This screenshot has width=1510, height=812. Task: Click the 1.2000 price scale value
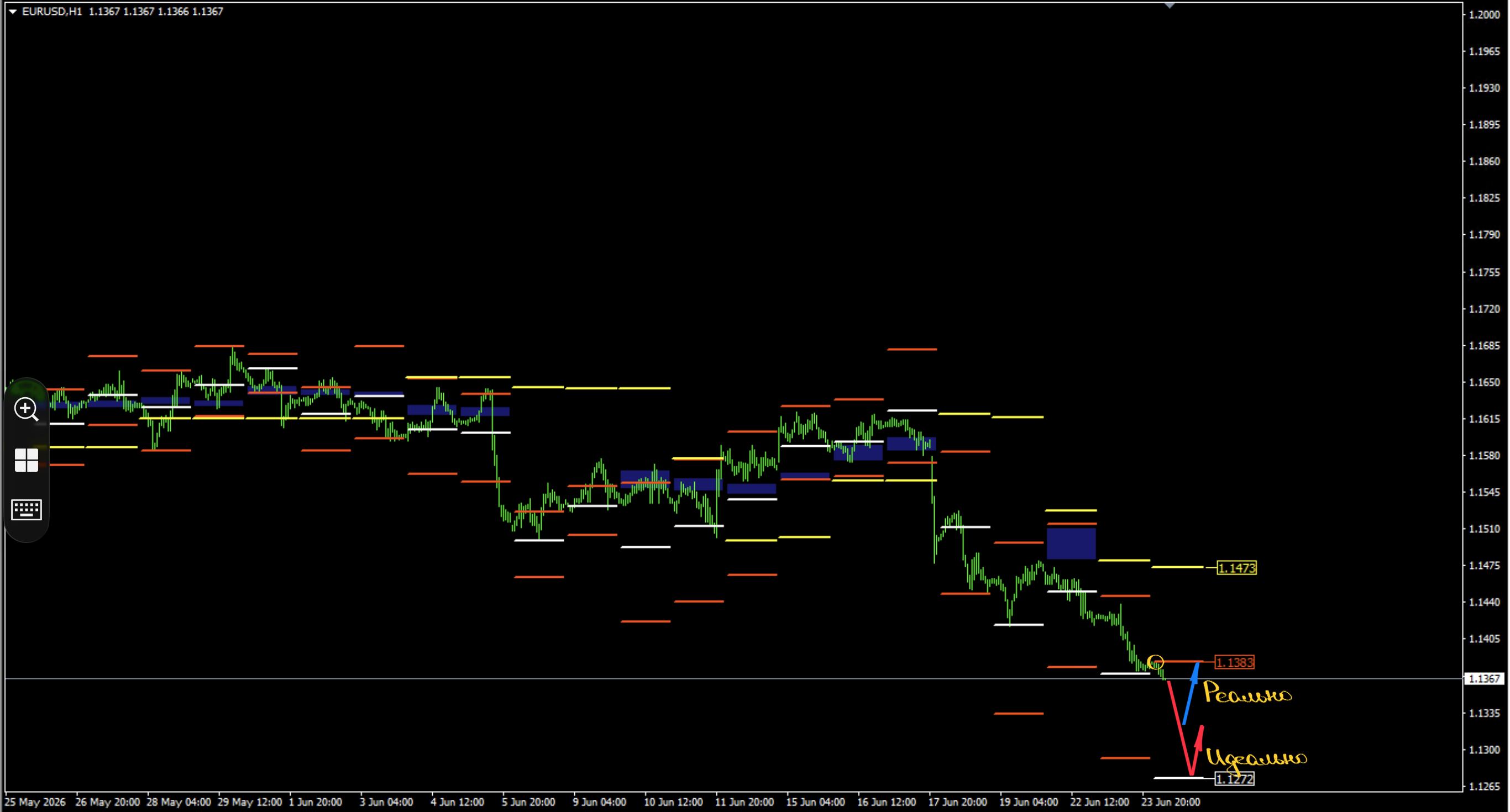click(1484, 15)
